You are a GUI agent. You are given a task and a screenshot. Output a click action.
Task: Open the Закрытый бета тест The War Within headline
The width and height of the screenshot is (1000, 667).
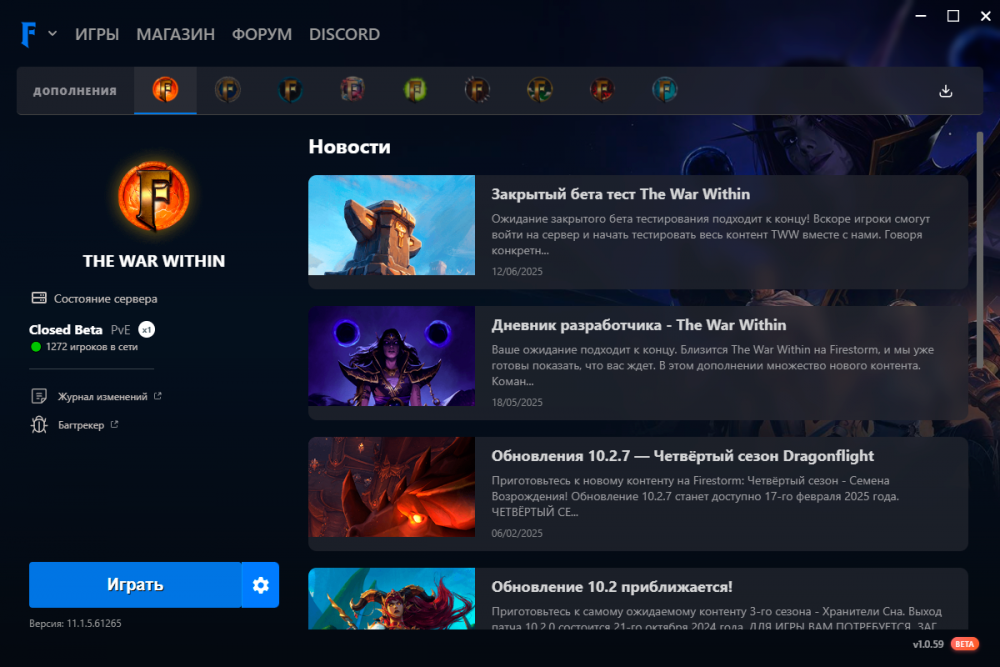tap(621, 194)
